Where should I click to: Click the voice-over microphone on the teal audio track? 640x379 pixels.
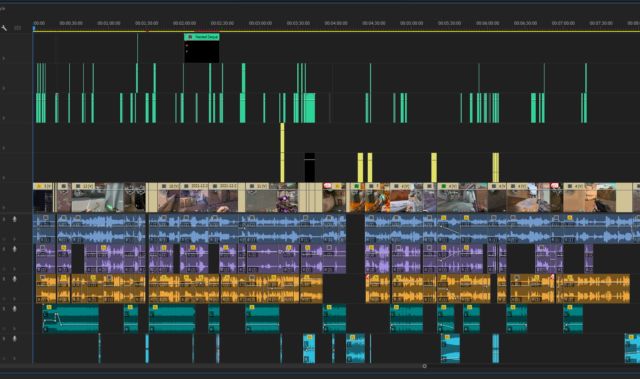tap(15, 308)
